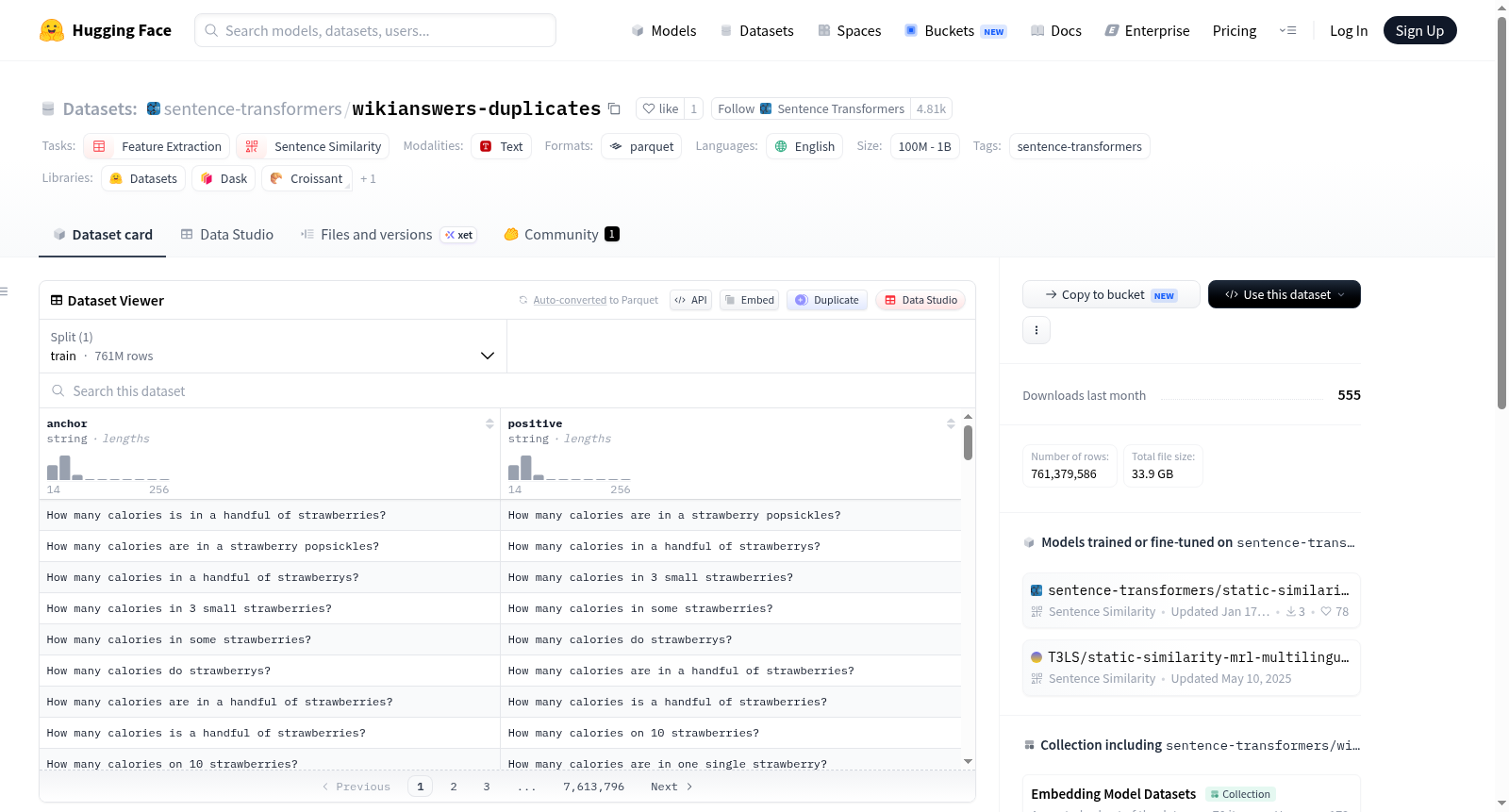Go to Enterprise page
1509x812 pixels.
(x=1147, y=31)
